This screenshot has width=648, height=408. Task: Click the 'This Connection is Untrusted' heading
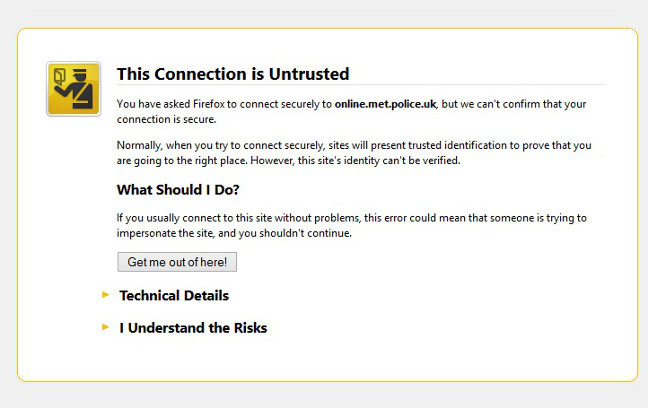pyautogui.click(x=233, y=74)
